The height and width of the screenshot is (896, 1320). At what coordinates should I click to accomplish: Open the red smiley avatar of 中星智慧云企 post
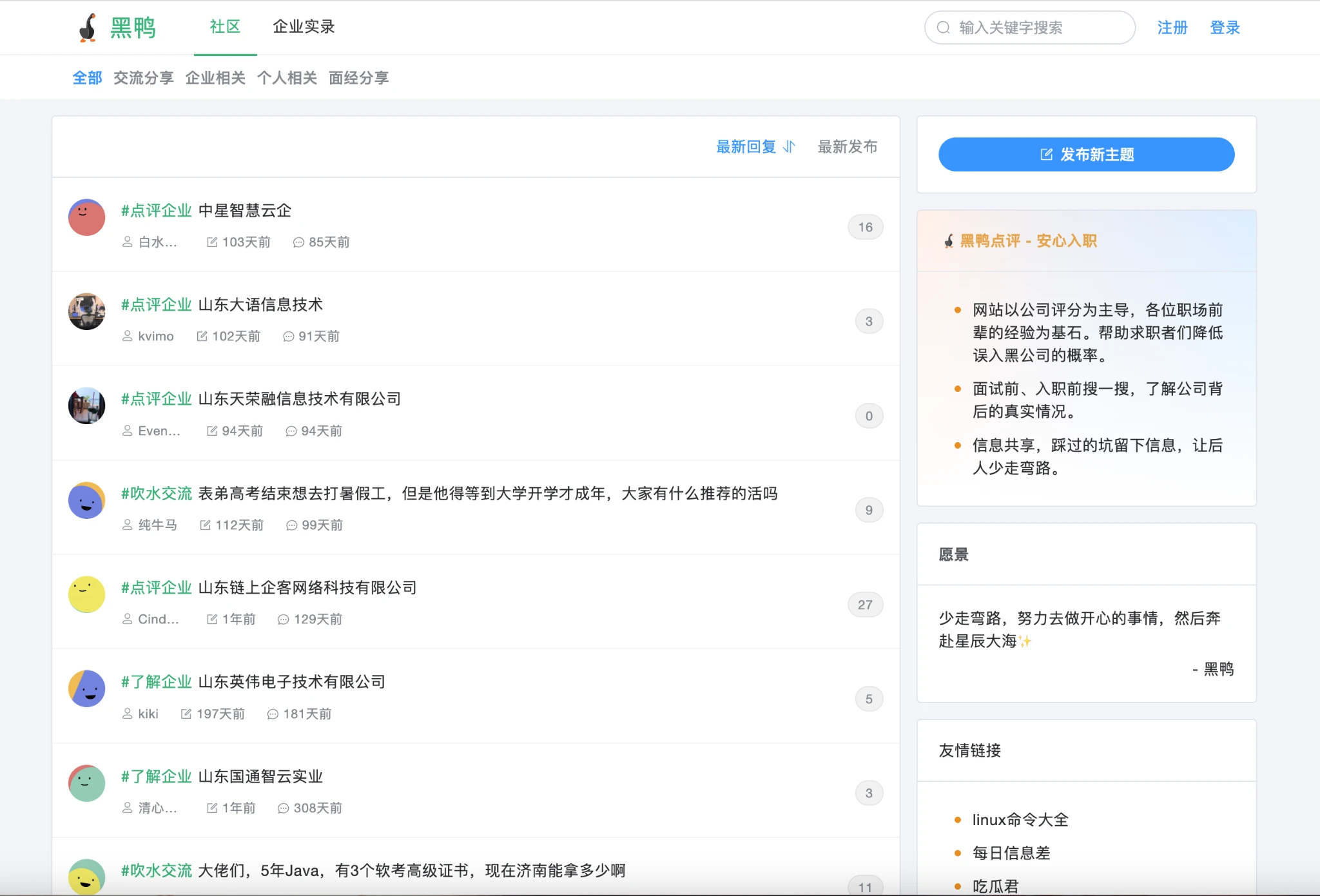[x=87, y=217]
